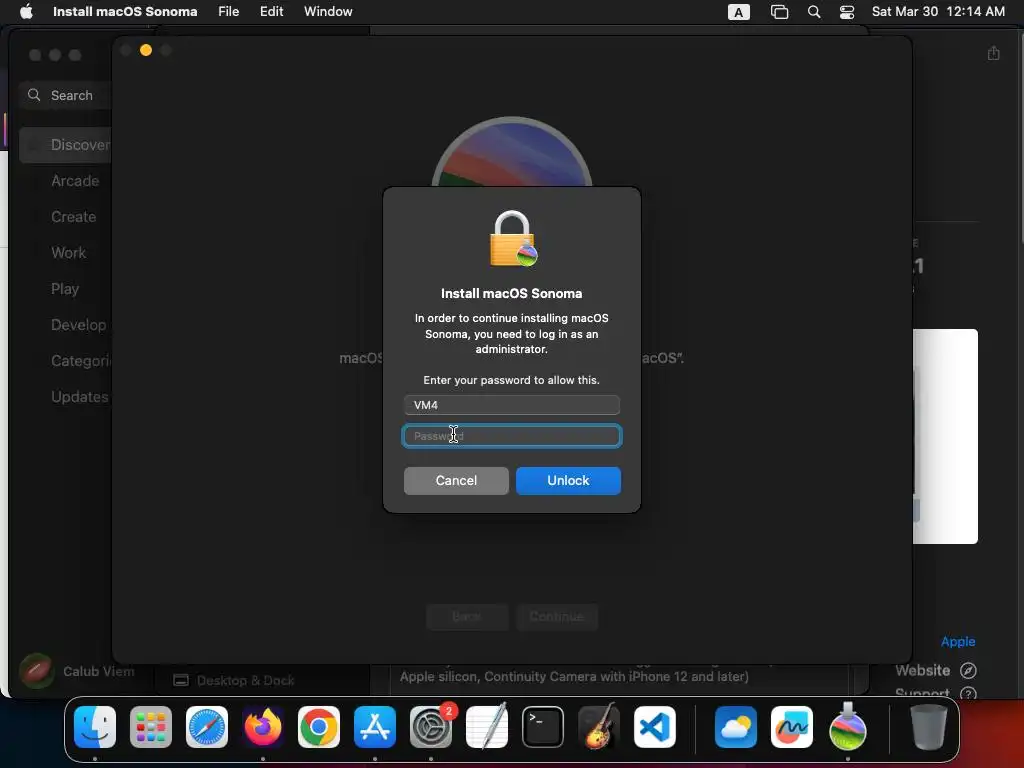Click App Store share icon
The height and width of the screenshot is (768, 1024).
[x=993, y=53]
